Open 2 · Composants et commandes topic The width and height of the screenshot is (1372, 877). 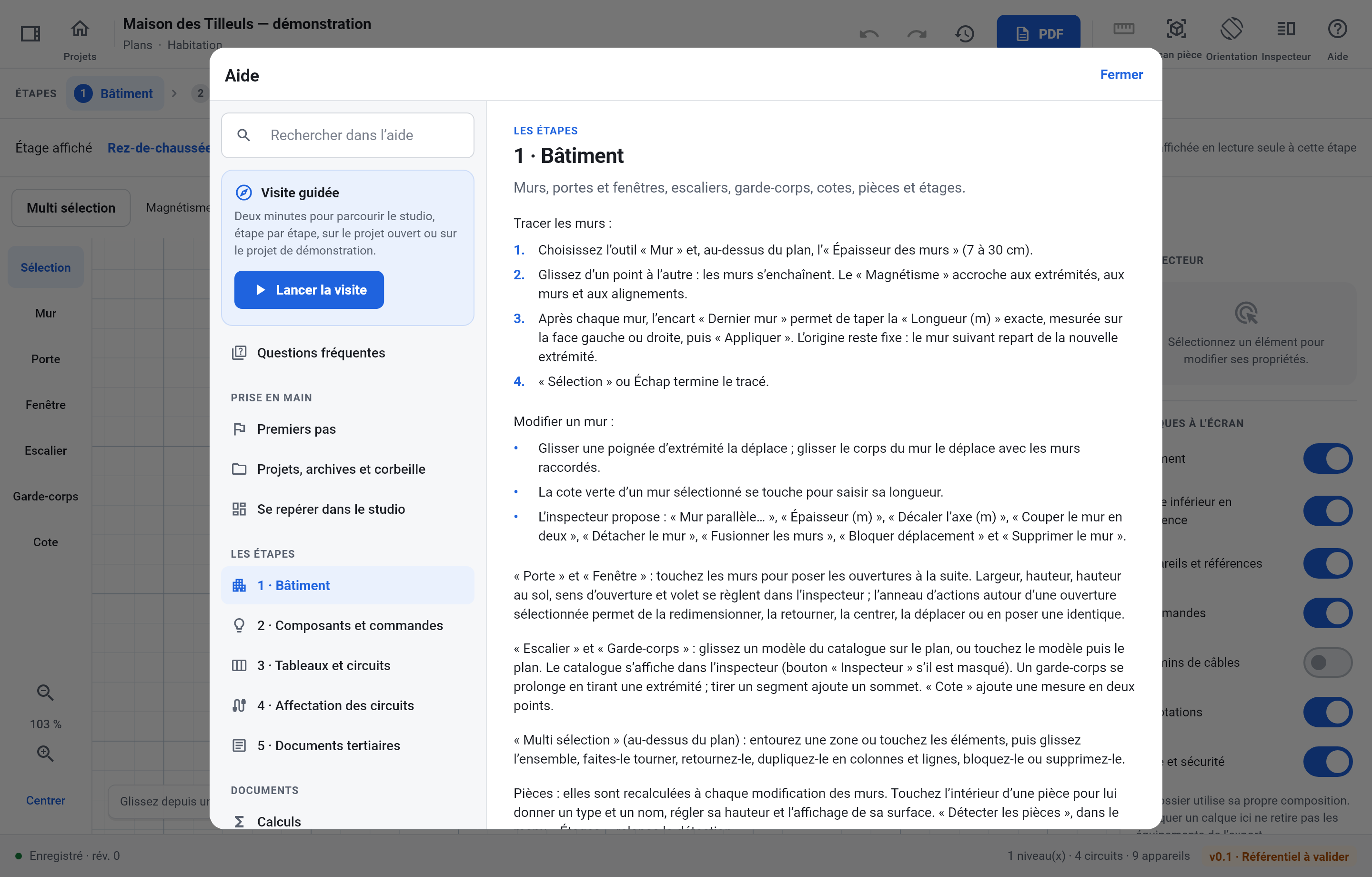click(348, 625)
